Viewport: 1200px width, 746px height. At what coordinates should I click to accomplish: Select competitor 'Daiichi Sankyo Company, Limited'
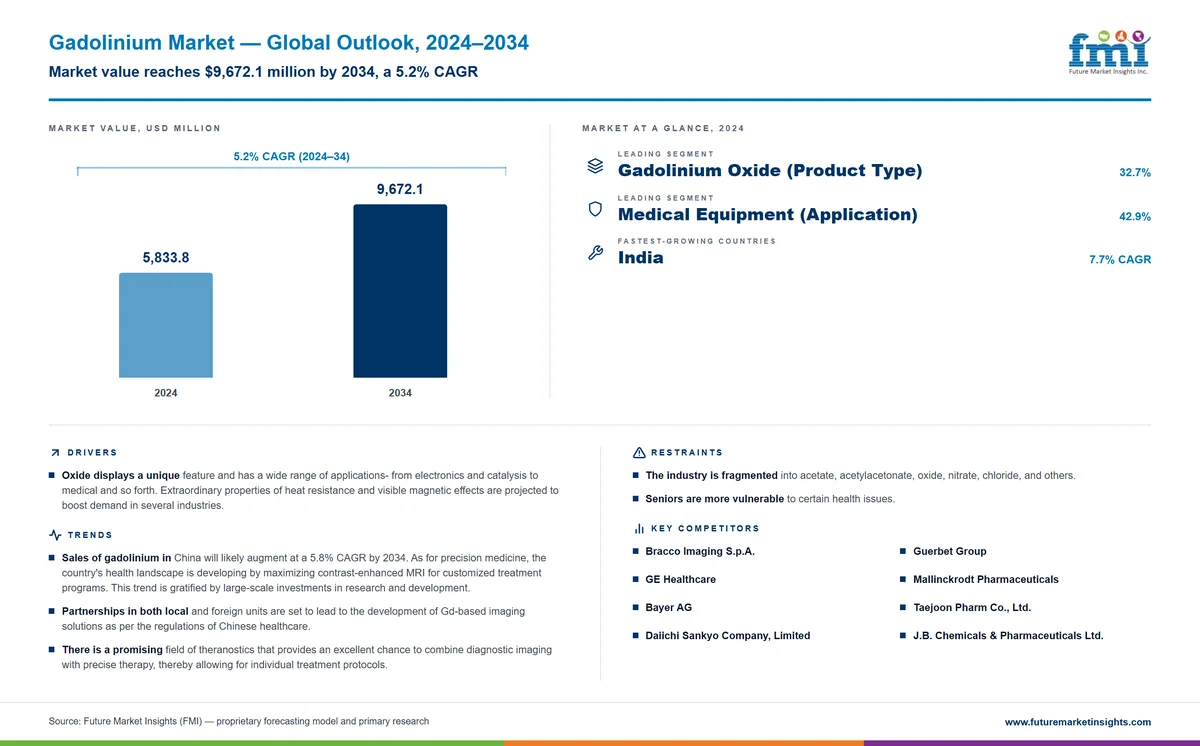(728, 635)
